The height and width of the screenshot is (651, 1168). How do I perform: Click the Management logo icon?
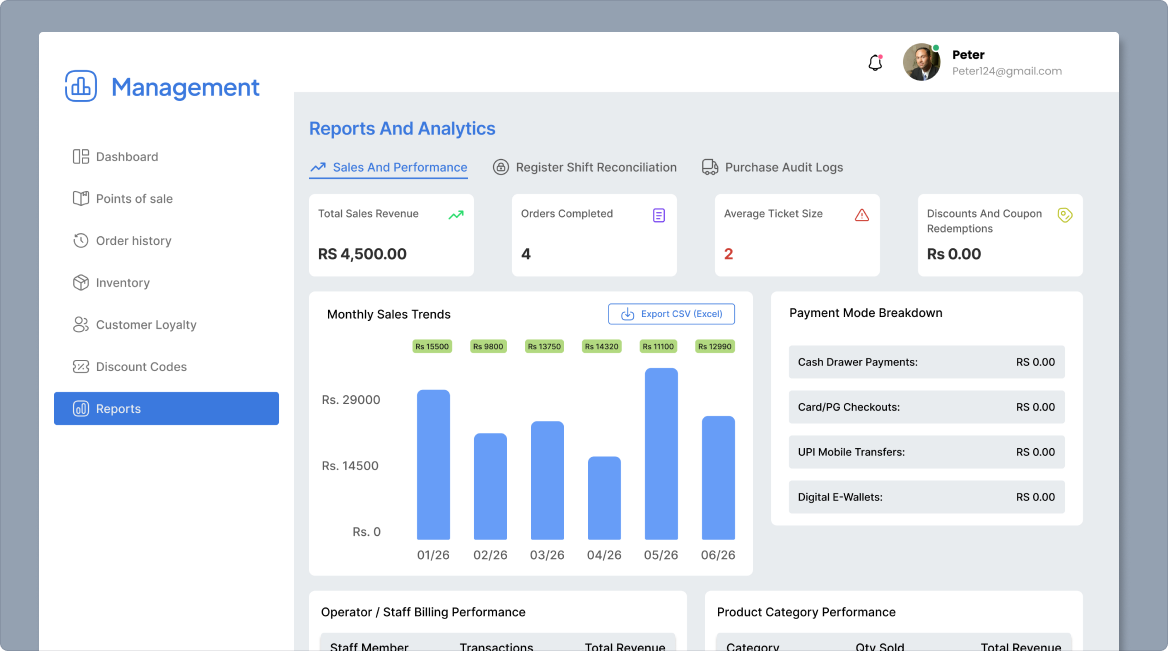(x=80, y=86)
